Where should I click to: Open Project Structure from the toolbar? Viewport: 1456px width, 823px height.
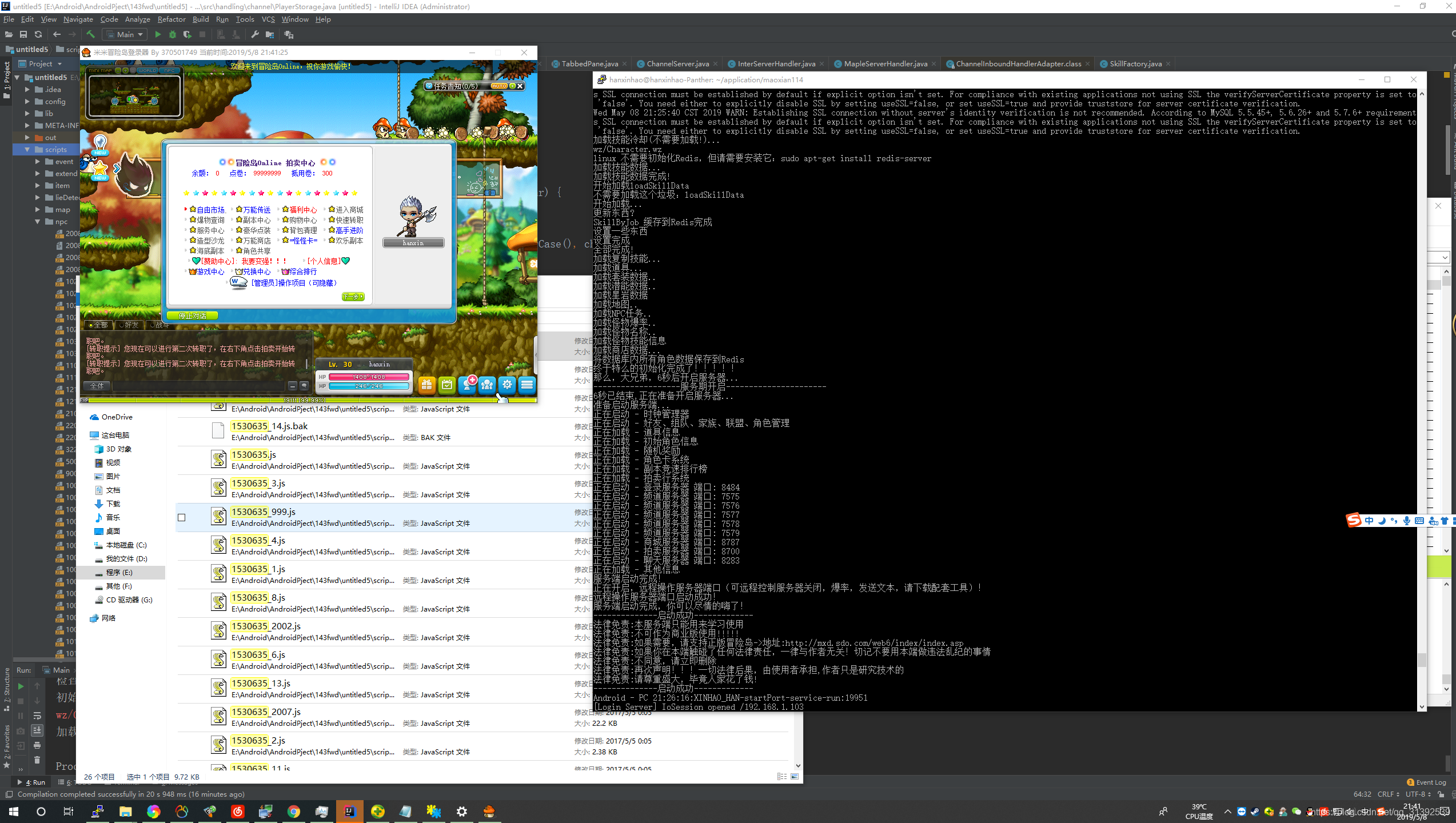(x=270, y=35)
